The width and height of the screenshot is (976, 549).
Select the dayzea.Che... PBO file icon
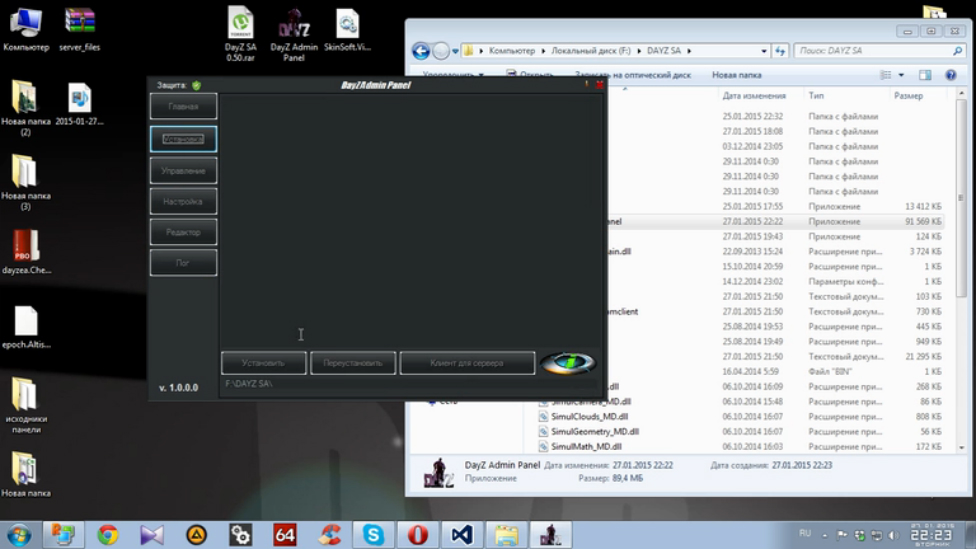coord(26,252)
